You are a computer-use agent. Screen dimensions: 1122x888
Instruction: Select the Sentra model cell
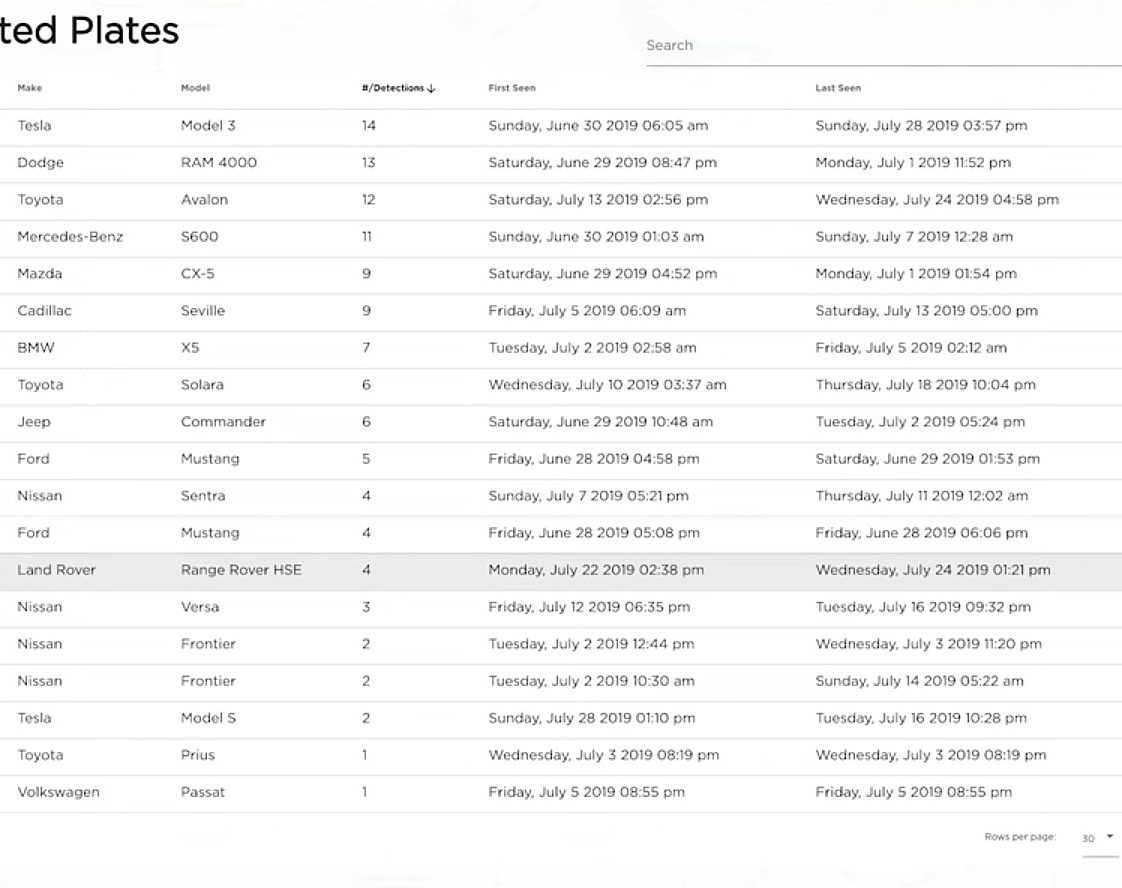click(203, 496)
